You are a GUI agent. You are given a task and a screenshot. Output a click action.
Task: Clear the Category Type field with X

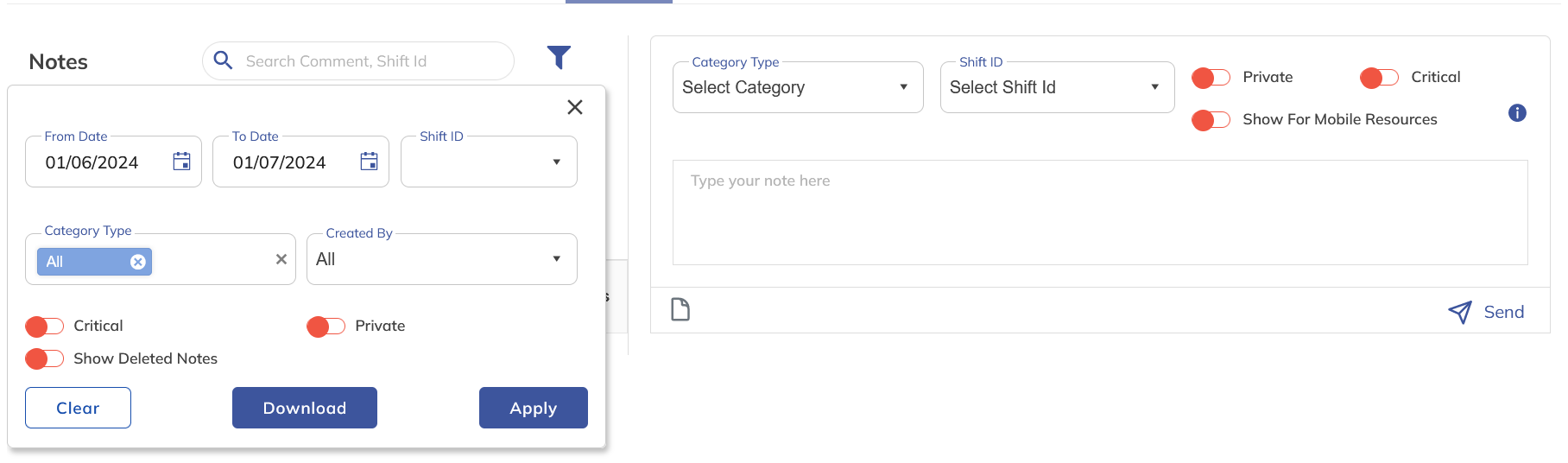pos(281,259)
